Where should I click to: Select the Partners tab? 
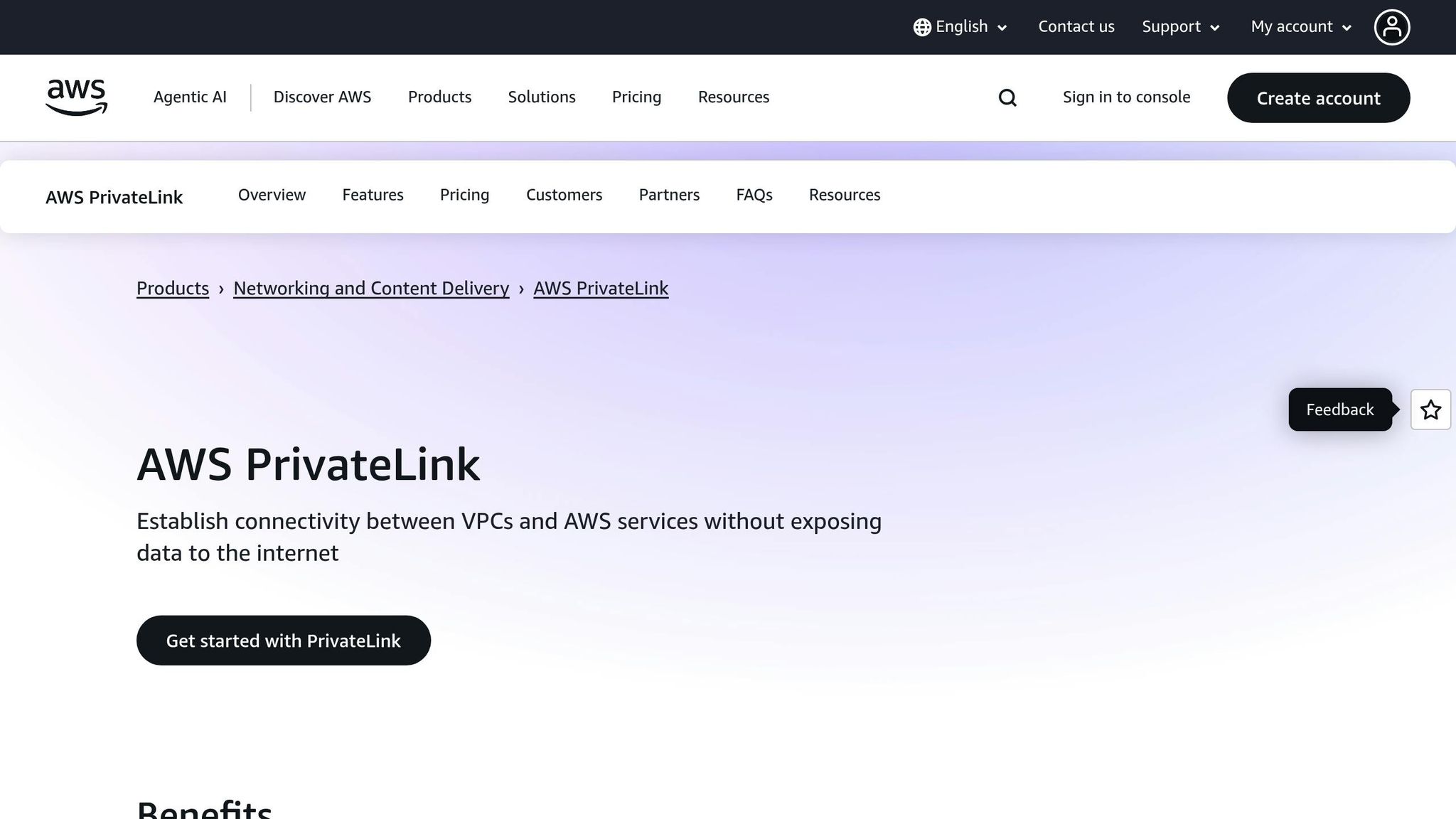tap(669, 195)
